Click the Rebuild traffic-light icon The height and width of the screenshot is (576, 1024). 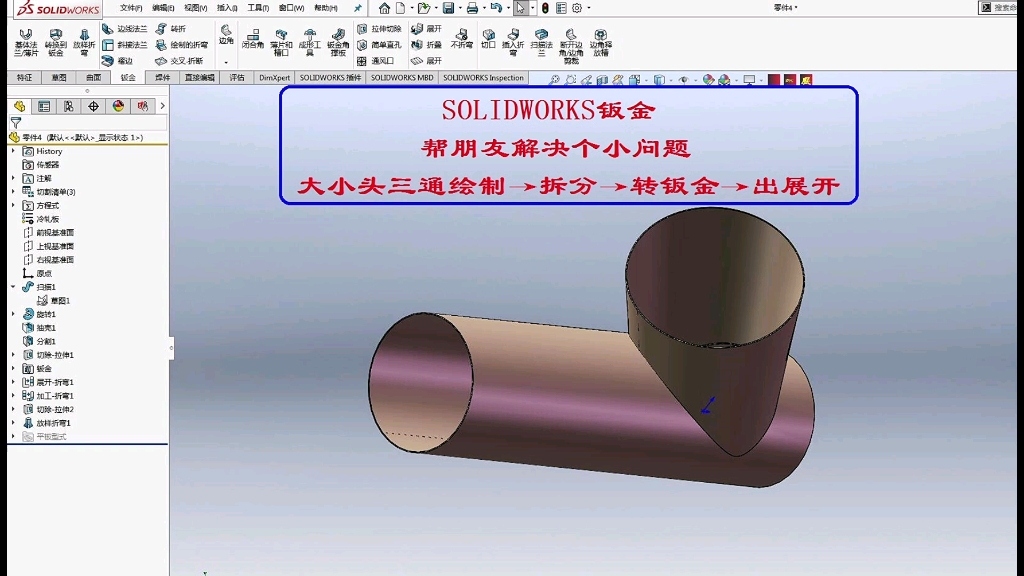[x=545, y=8]
